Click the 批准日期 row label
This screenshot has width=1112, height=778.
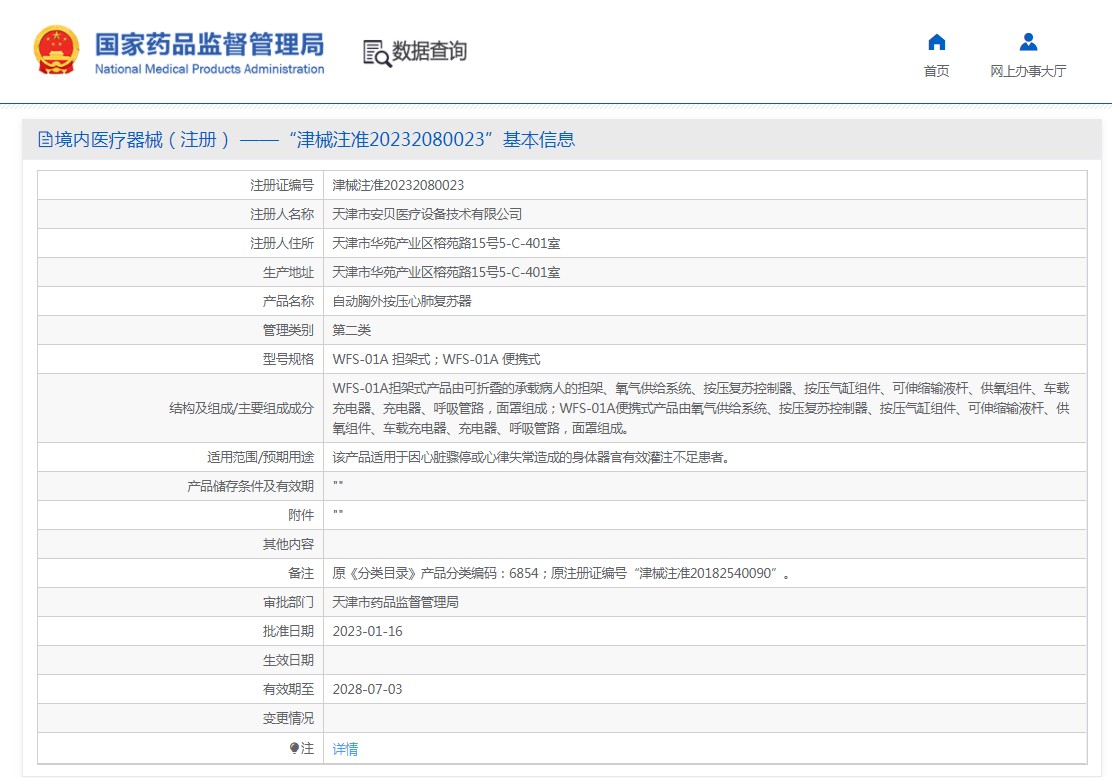tap(288, 631)
